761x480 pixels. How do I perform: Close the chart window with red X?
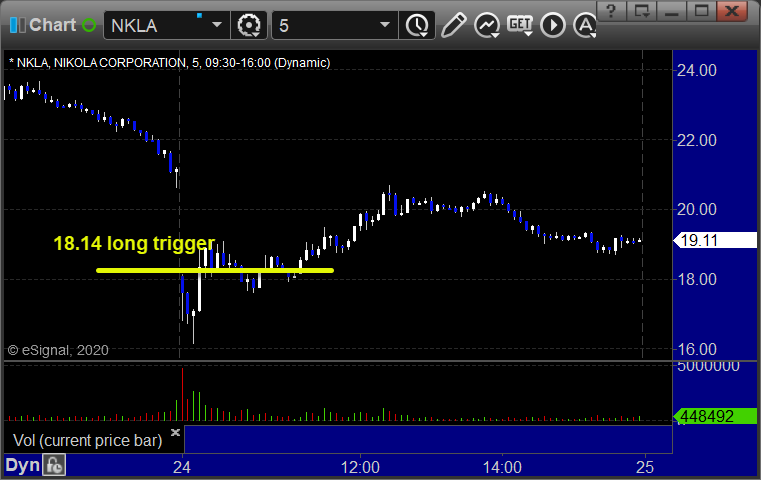pos(731,11)
